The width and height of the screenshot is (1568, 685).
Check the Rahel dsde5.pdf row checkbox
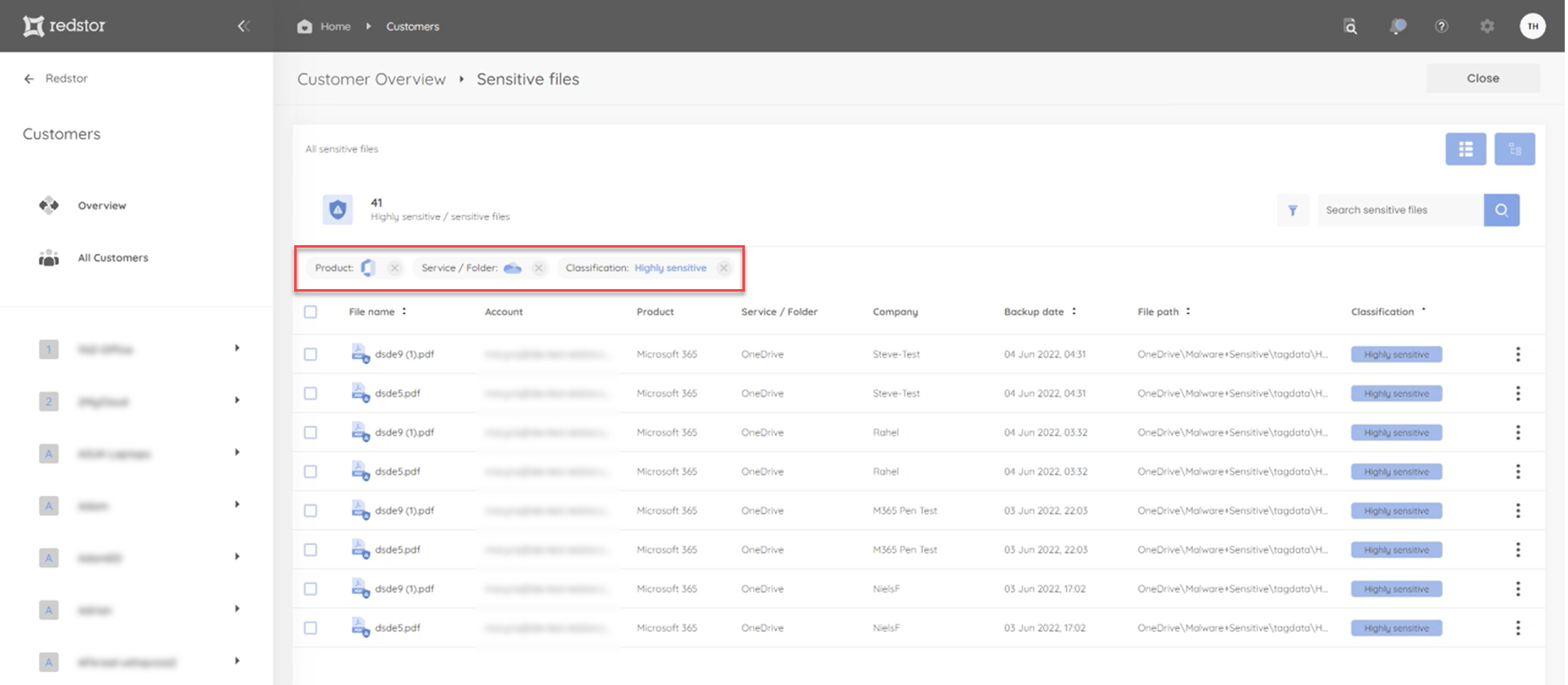point(311,472)
